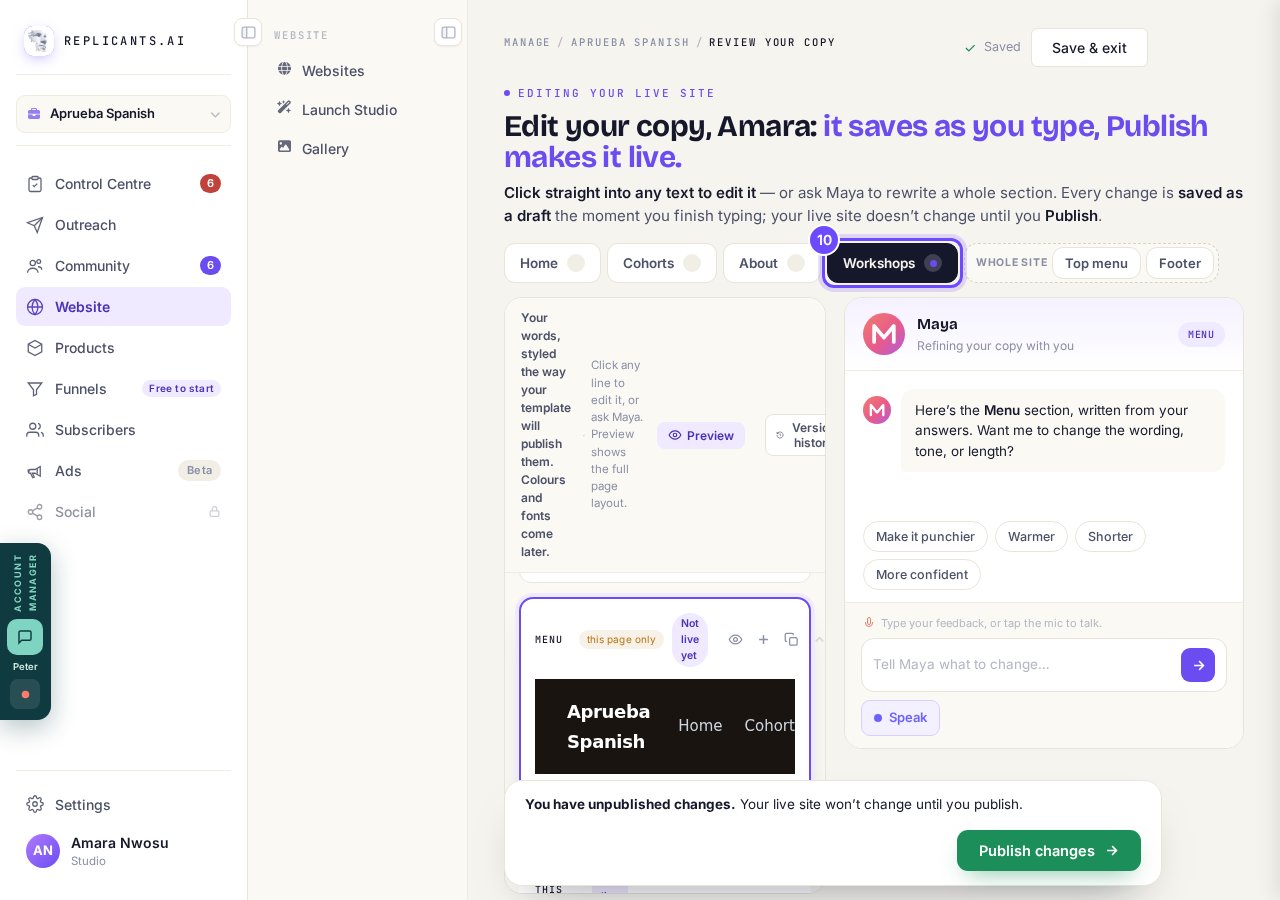Go to Outreach in the sidebar

123,225
